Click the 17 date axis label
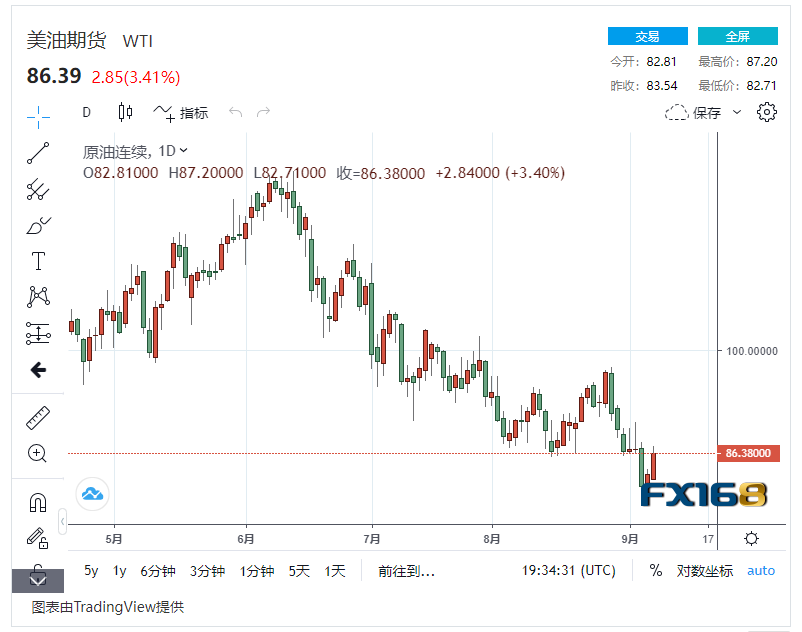Viewport: 802px width, 632px height. coord(708,539)
